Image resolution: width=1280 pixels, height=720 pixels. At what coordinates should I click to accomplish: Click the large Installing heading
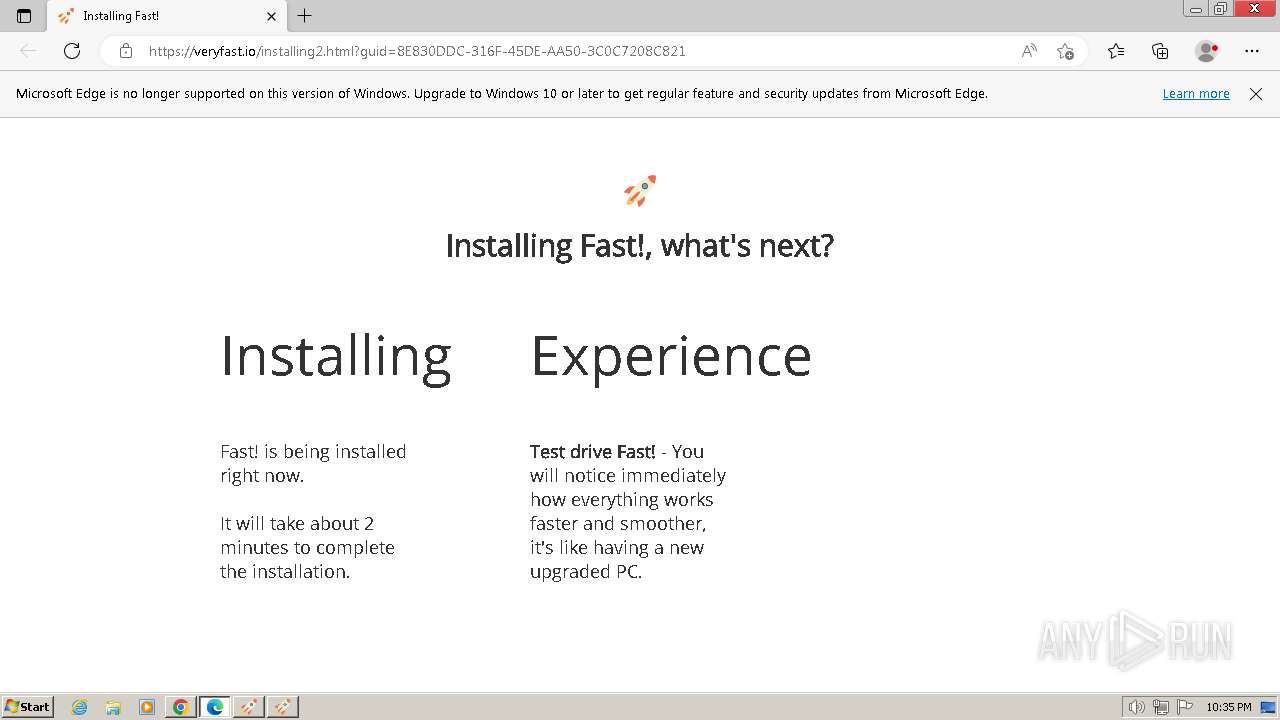pos(336,356)
